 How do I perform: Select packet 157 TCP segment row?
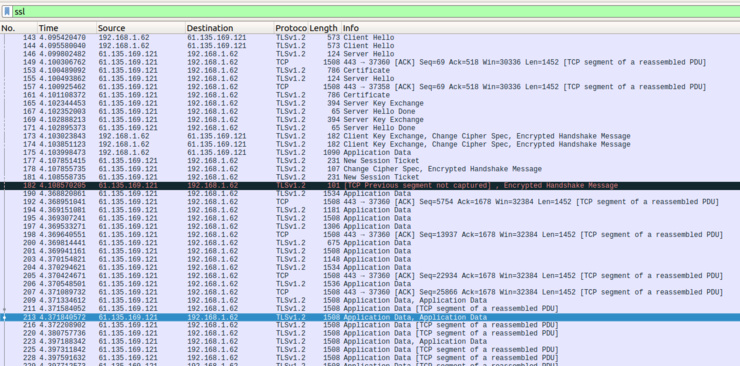pyautogui.click(x=370, y=87)
